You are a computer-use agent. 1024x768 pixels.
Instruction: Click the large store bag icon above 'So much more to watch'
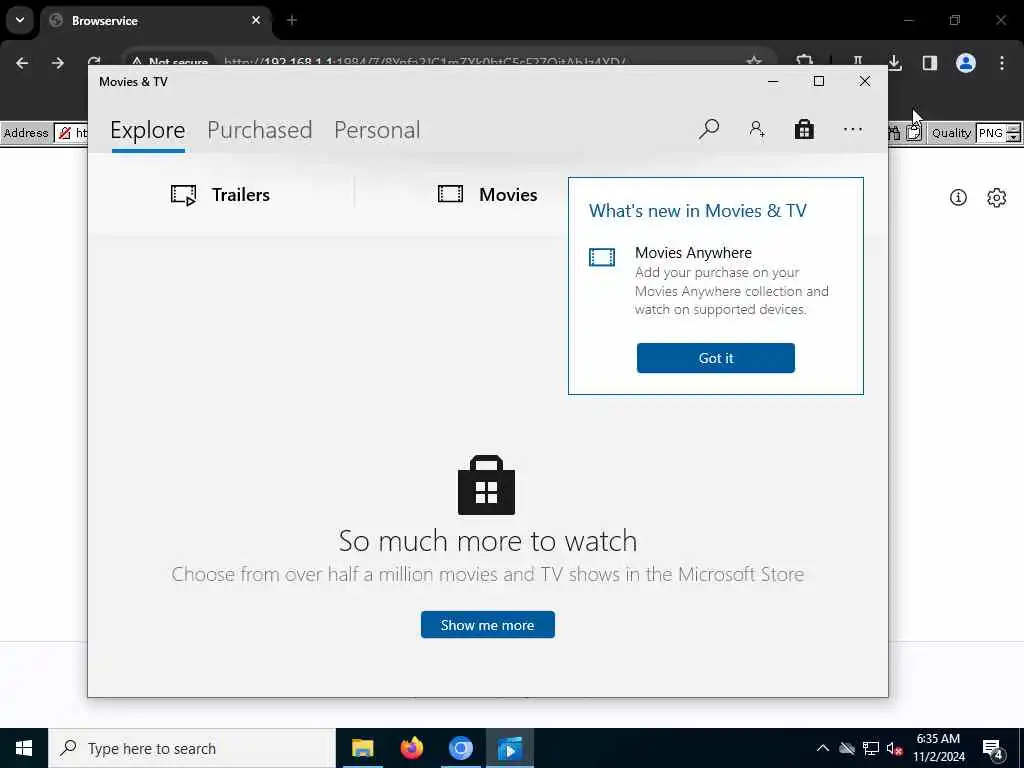point(487,485)
